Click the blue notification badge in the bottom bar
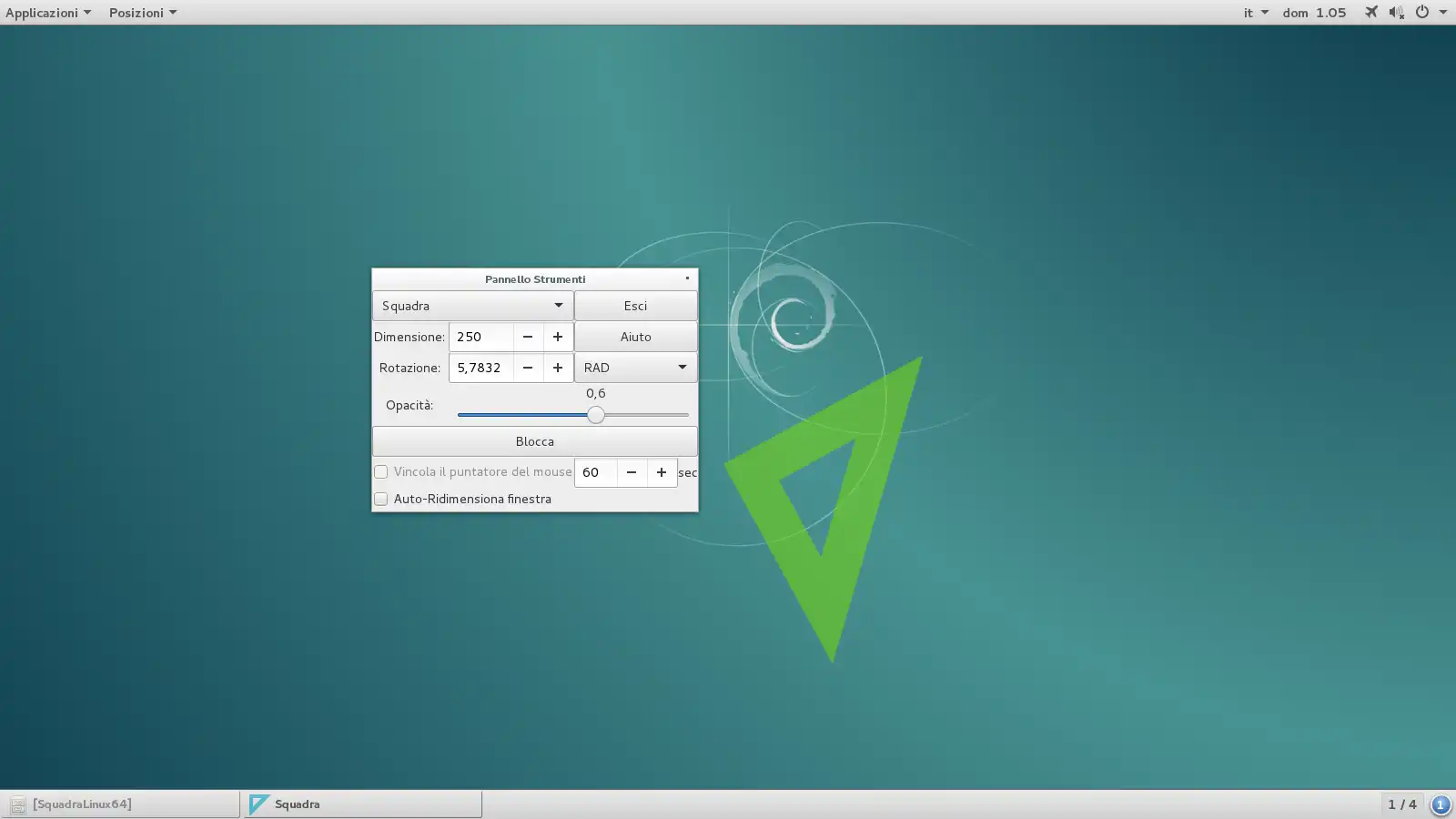The height and width of the screenshot is (819, 1456). [1441, 804]
